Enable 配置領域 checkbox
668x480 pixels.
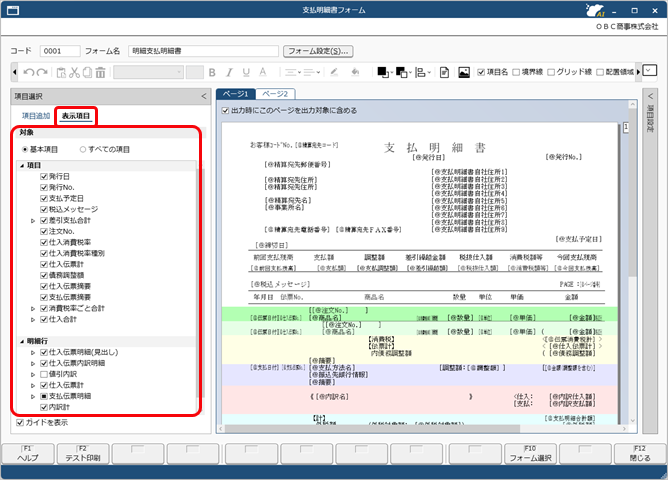click(x=600, y=72)
